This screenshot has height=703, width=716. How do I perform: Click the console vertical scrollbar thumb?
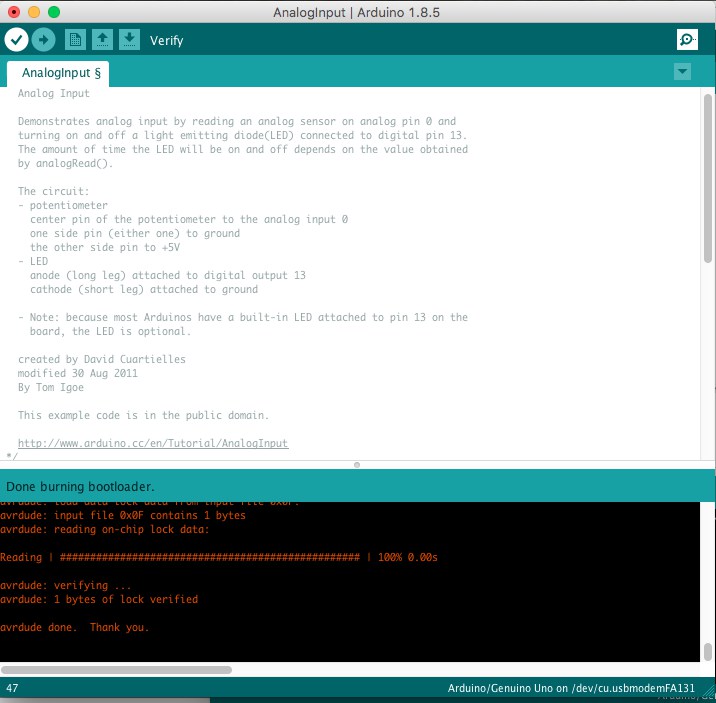pos(708,651)
